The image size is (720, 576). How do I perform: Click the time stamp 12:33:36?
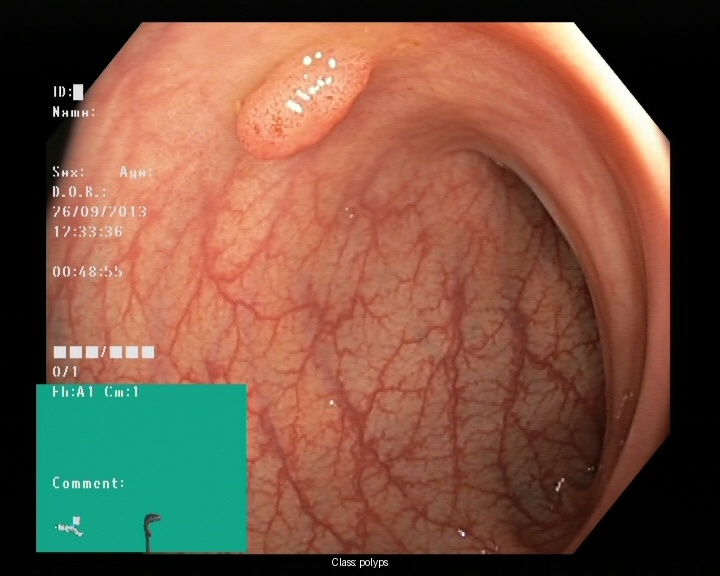click(x=88, y=232)
